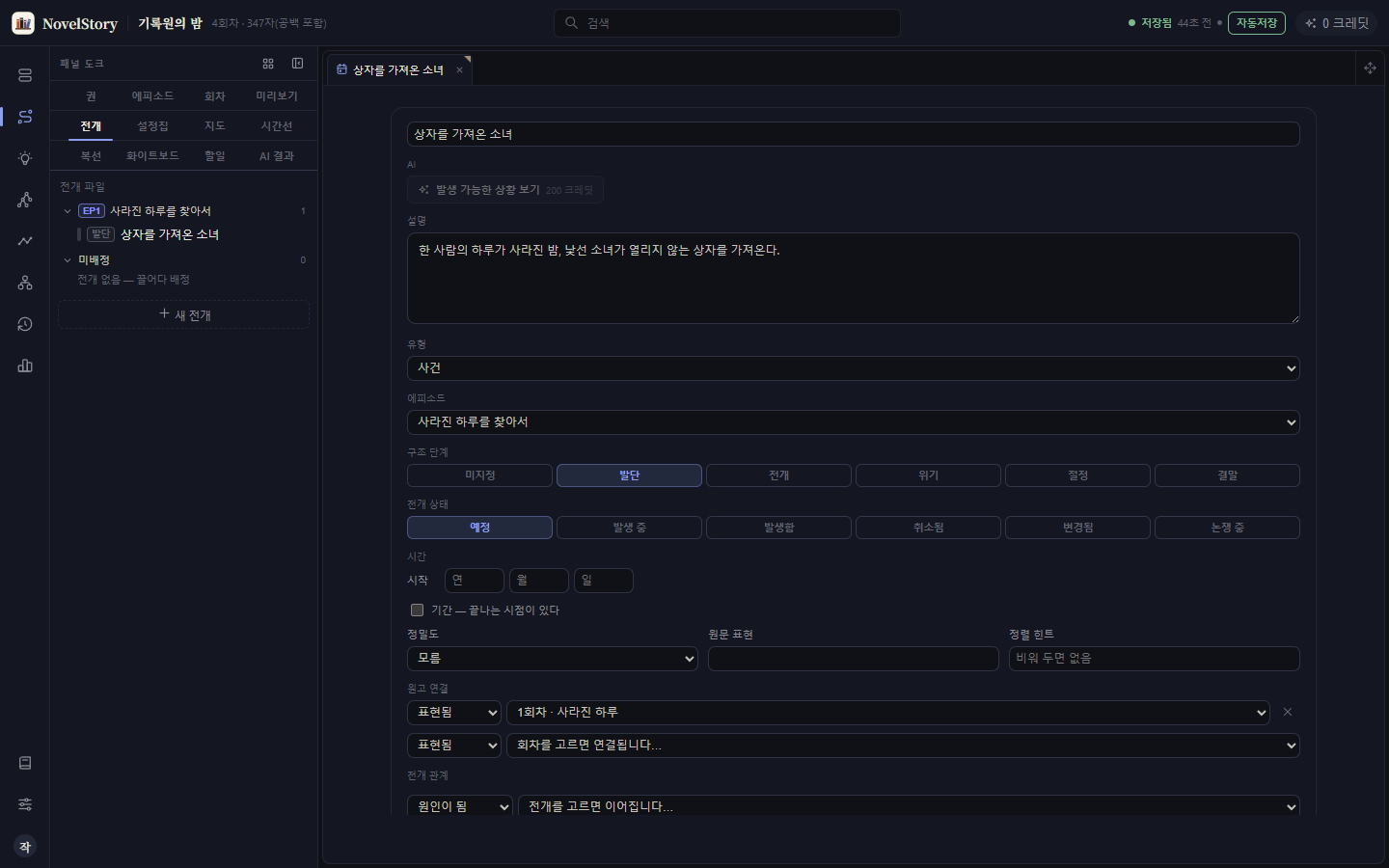Remove the 1회차 manuscript link with the X
Viewport: 1389px width, 868px height.
(1288, 712)
